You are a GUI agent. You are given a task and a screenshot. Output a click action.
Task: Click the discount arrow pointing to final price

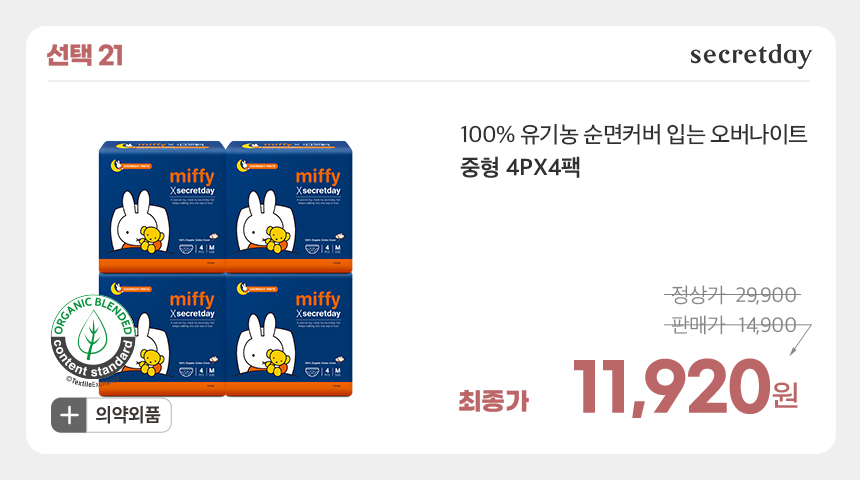801,340
